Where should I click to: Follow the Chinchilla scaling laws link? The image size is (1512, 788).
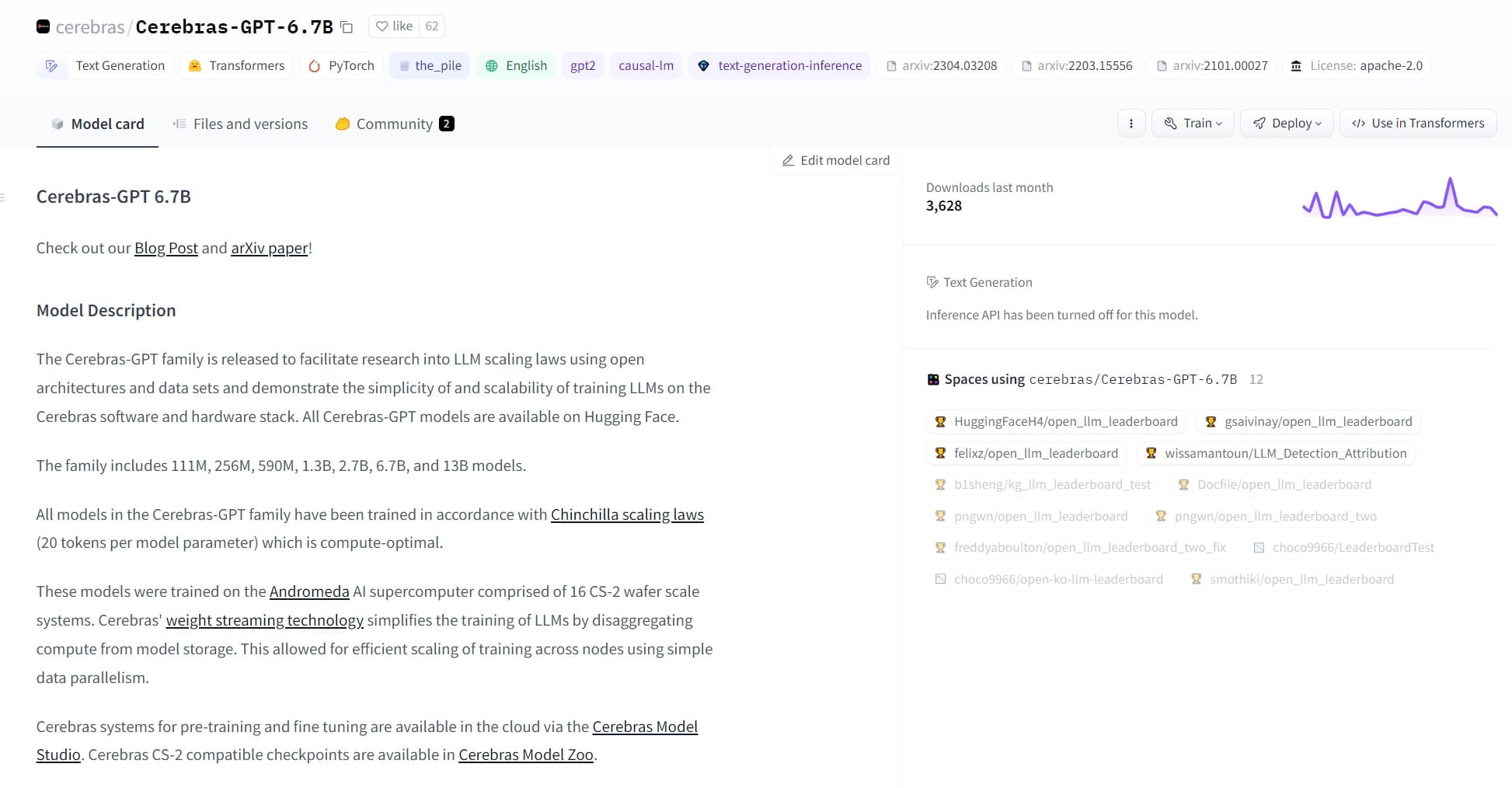[627, 514]
